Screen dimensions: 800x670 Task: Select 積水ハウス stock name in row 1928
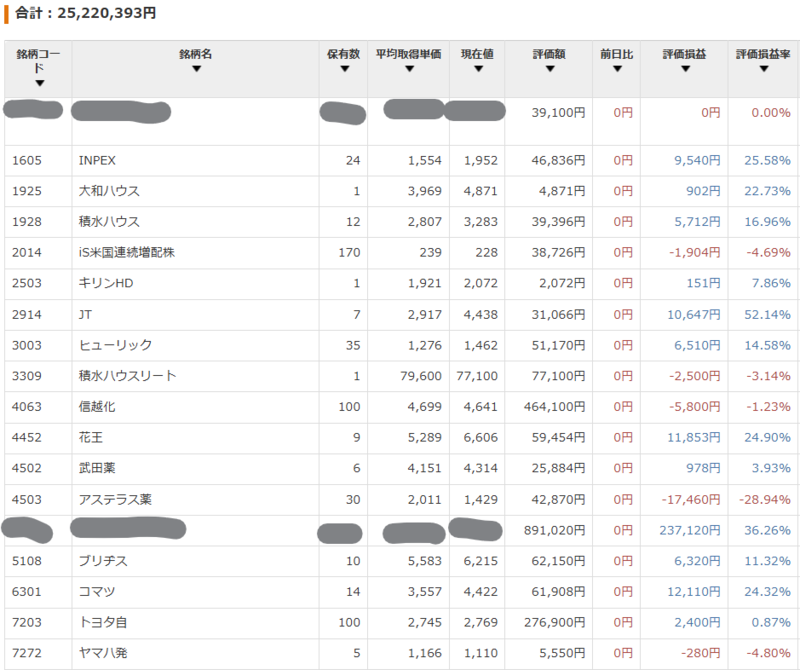109,221
